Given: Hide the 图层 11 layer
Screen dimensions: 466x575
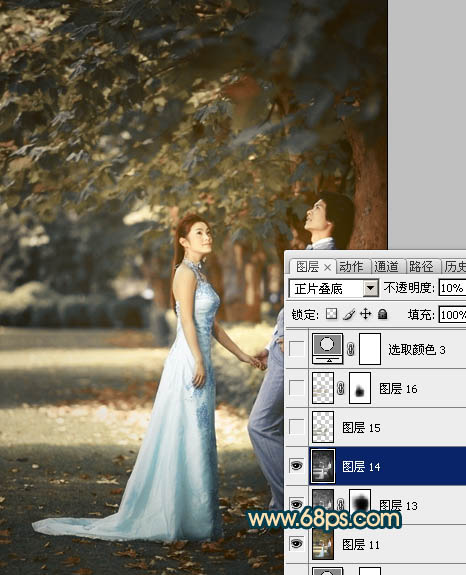Looking at the screenshot, I should [296, 544].
